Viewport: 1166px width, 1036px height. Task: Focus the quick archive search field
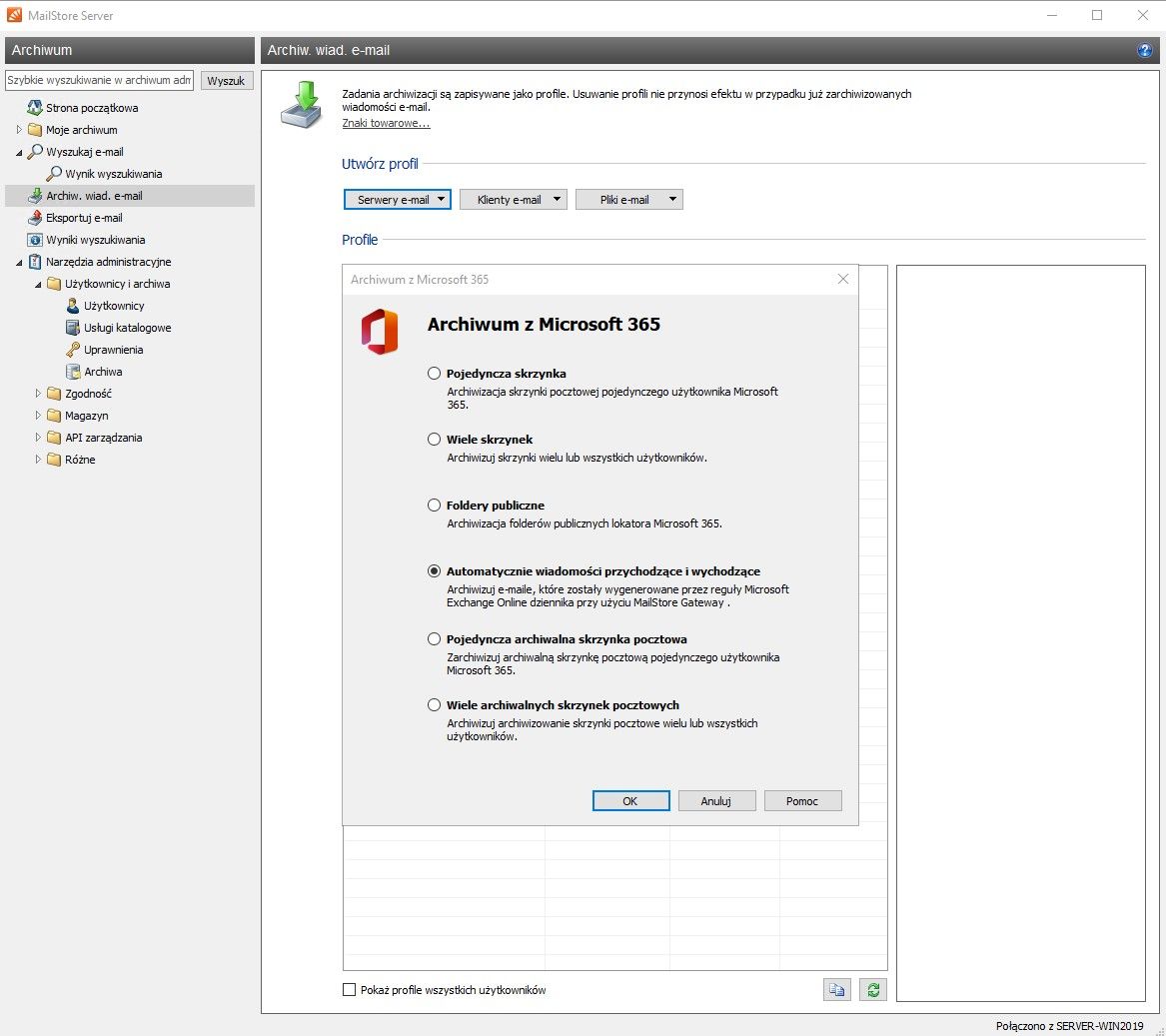(100, 80)
